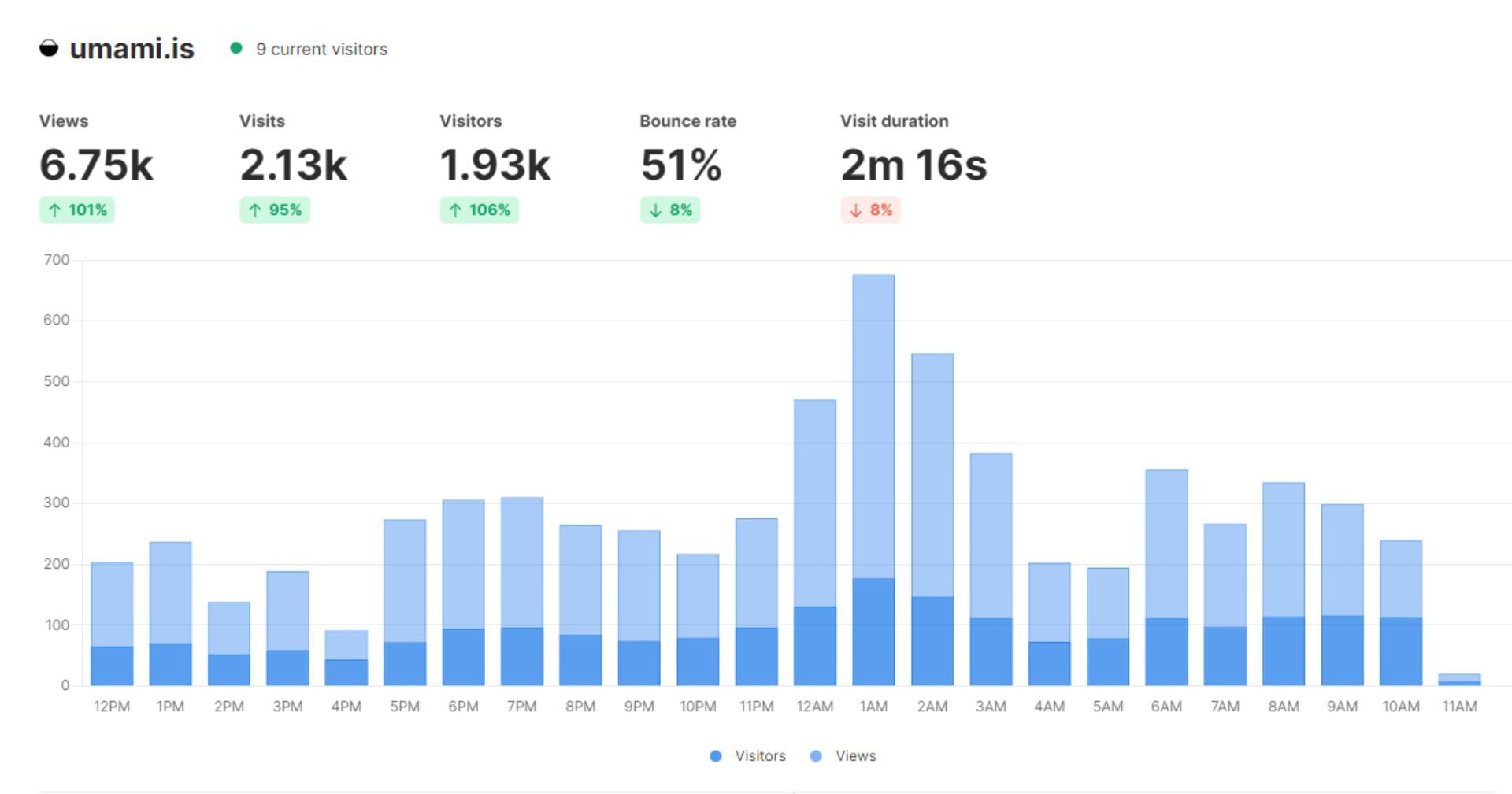This screenshot has width=1512, height=794.
Task: Click the blue Visitors dot in the legend
Action: pos(714,755)
